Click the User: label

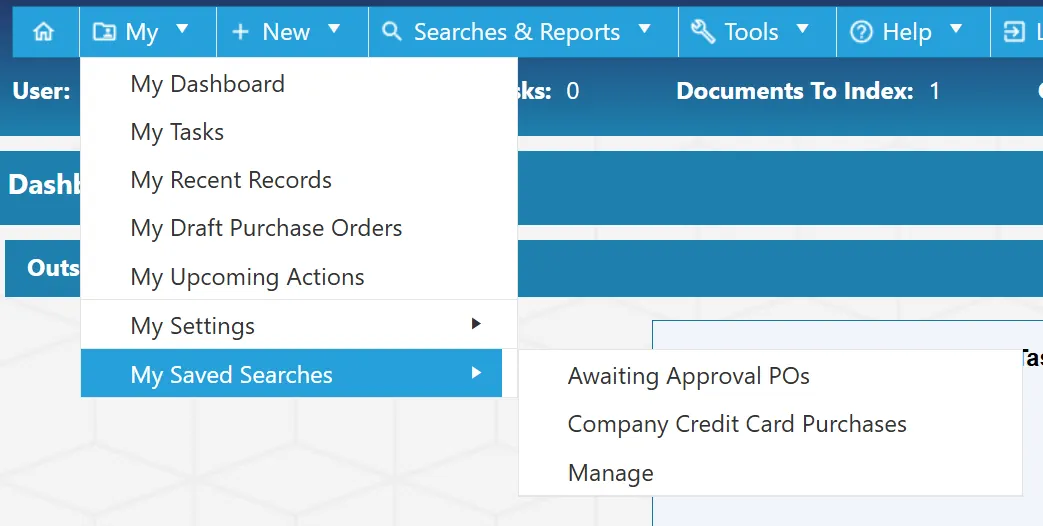(x=41, y=90)
